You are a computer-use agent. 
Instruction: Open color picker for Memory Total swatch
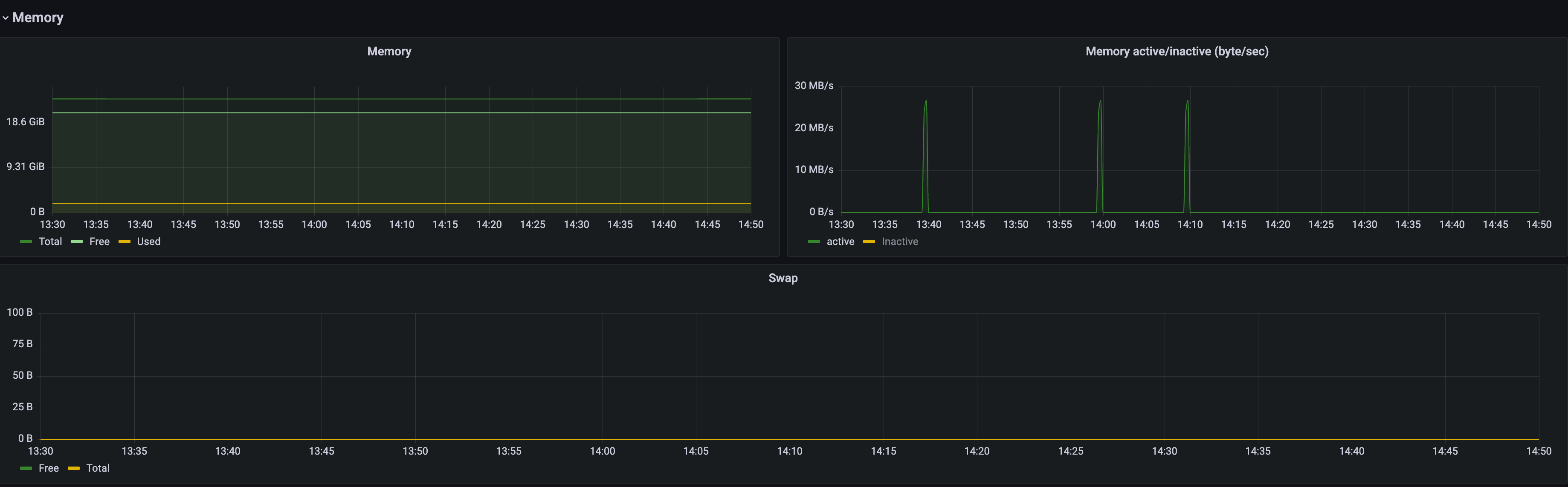(x=26, y=242)
